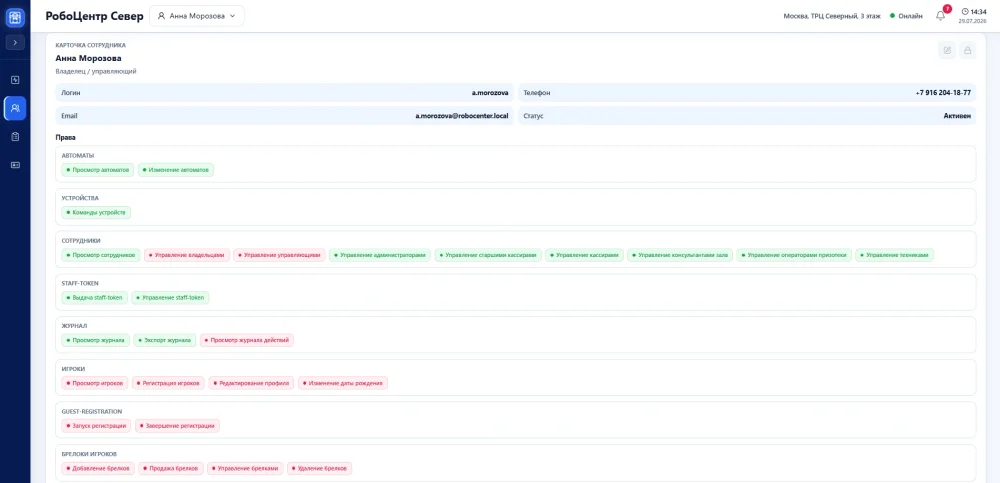This screenshot has height=483, width=1000.
Task: Click the status value Активен
Action: 957,116
